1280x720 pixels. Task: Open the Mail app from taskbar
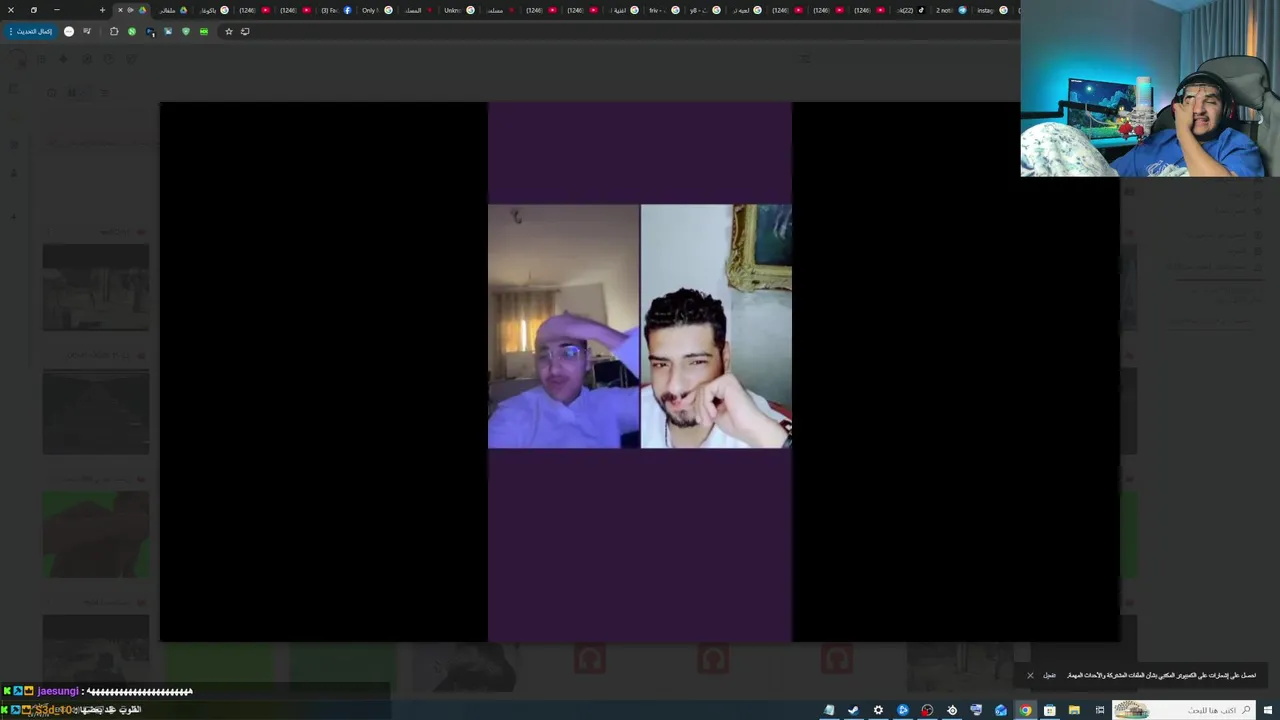(x=1001, y=710)
